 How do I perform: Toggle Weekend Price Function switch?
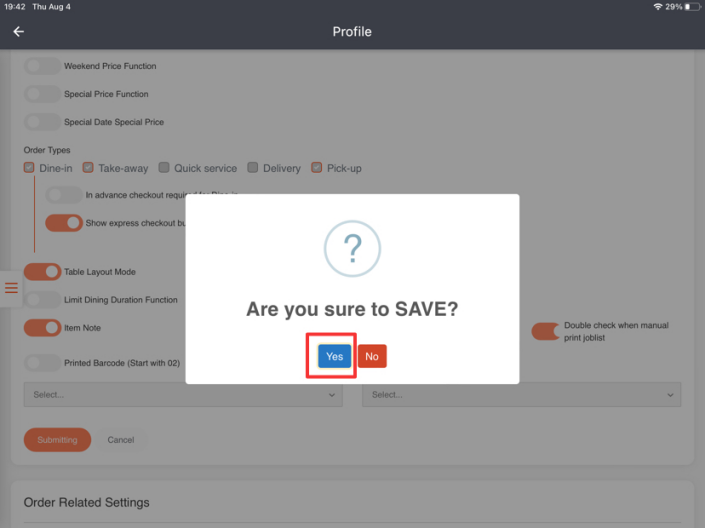(x=42, y=66)
